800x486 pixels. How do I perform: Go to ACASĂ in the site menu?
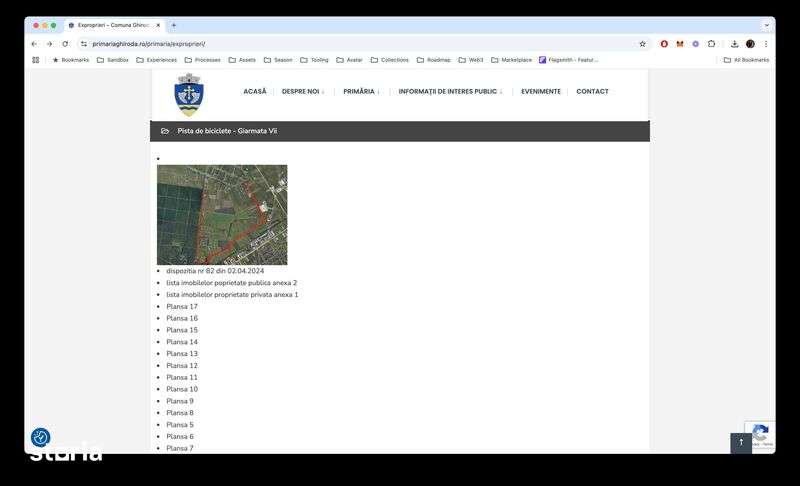coord(255,91)
